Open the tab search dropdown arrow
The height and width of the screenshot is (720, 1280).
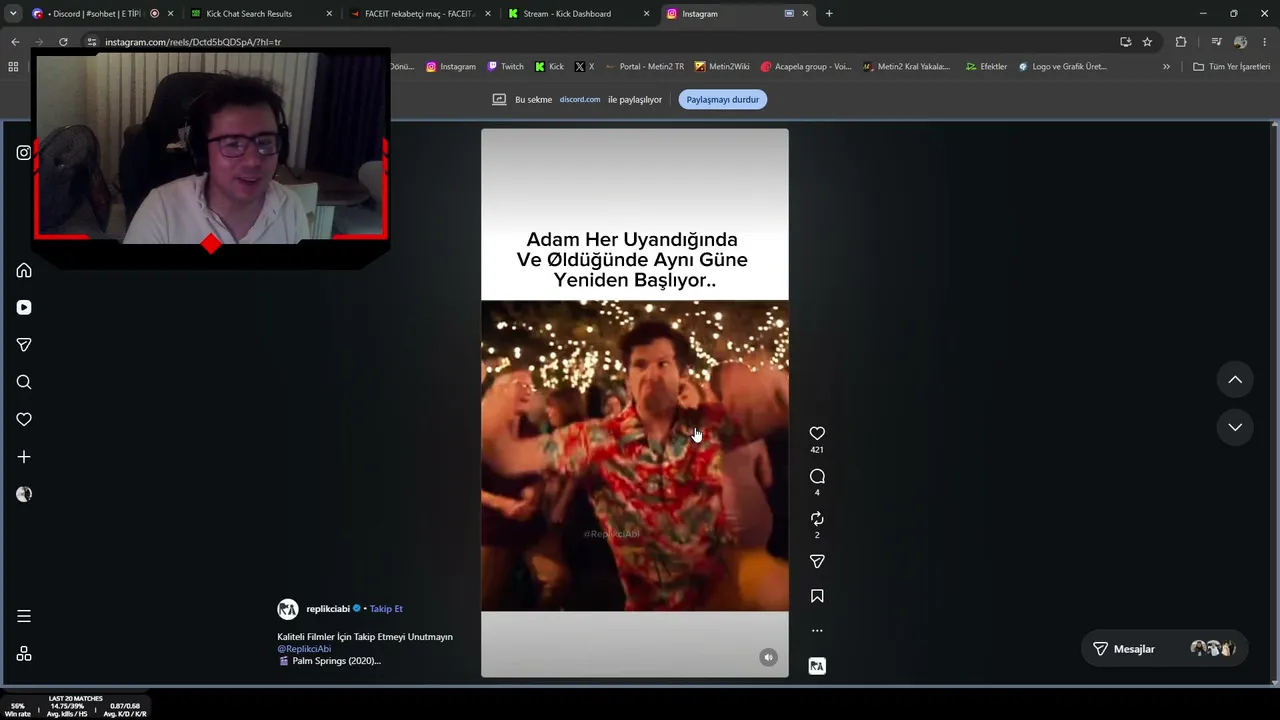coord(13,14)
